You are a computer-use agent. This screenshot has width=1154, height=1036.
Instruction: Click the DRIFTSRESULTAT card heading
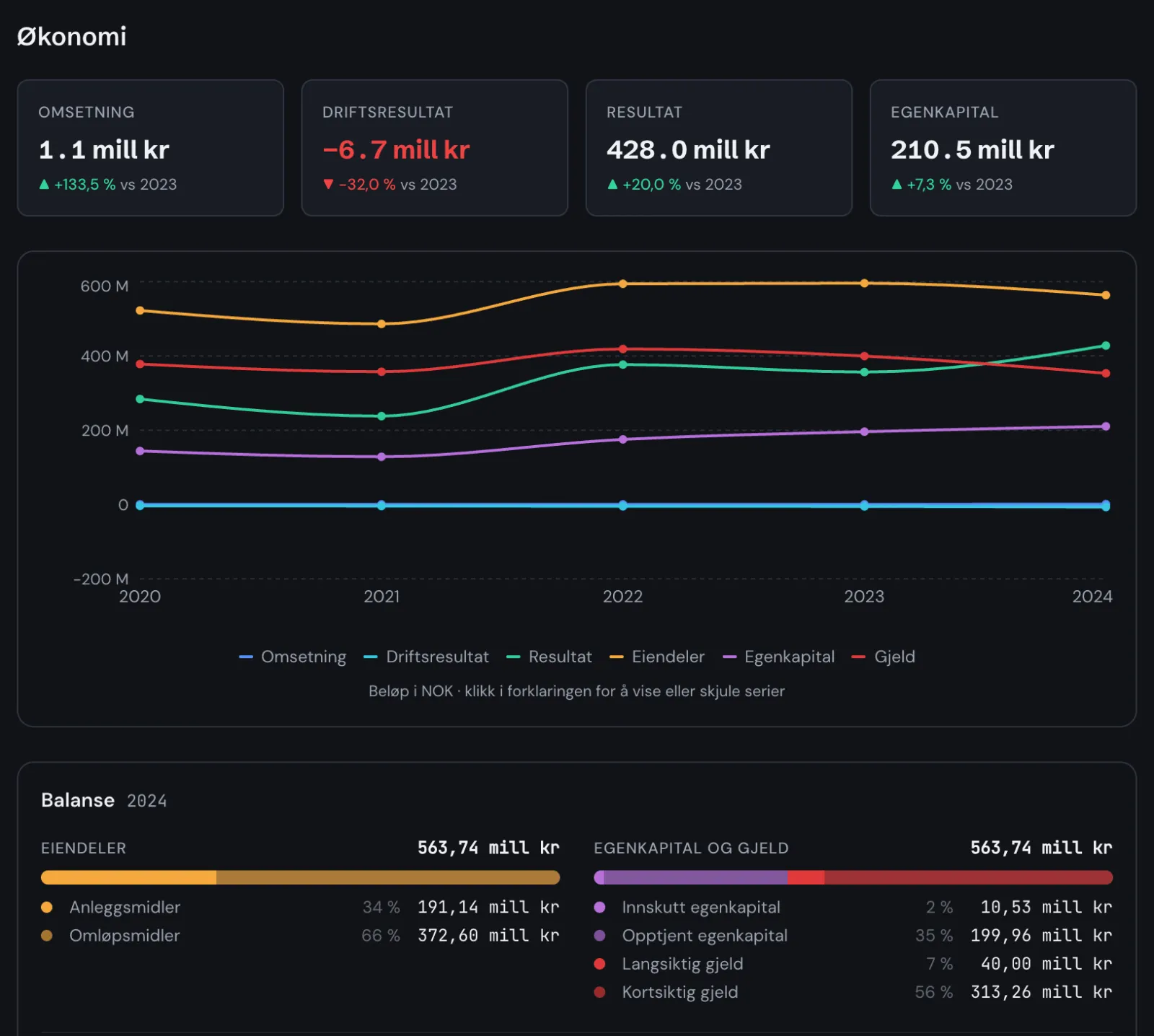388,112
